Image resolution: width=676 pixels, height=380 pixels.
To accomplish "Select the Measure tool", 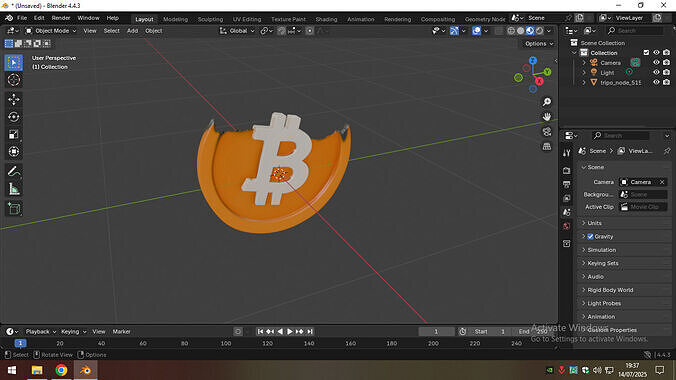I will (x=14, y=189).
